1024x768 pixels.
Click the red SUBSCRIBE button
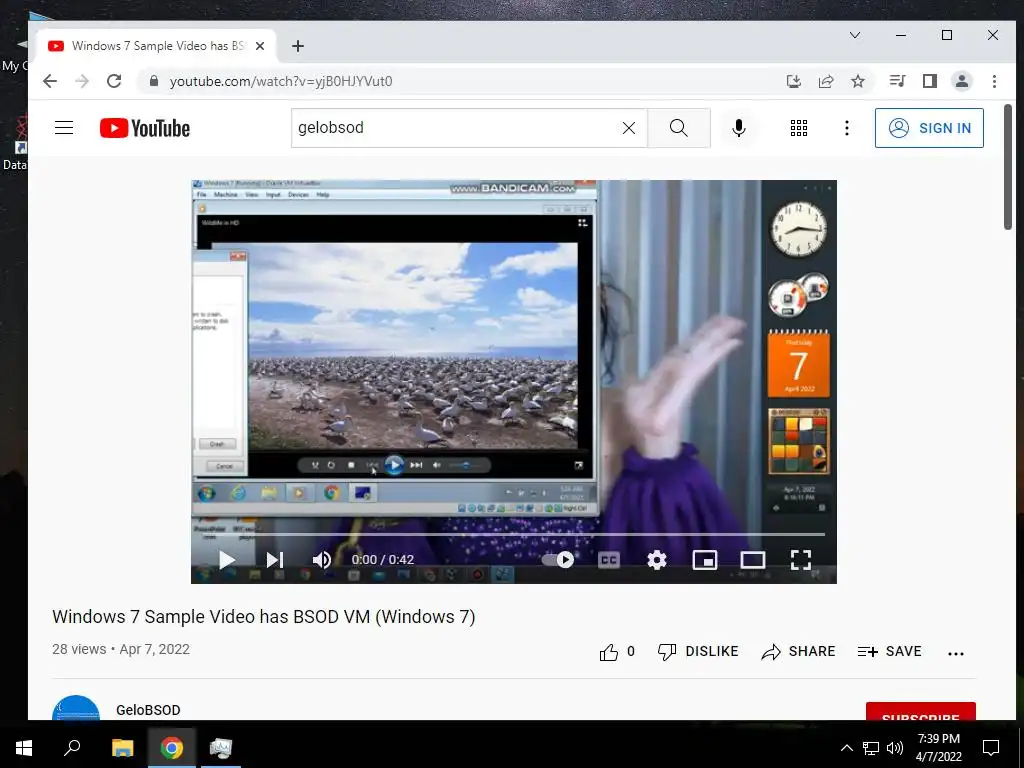coord(920,712)
